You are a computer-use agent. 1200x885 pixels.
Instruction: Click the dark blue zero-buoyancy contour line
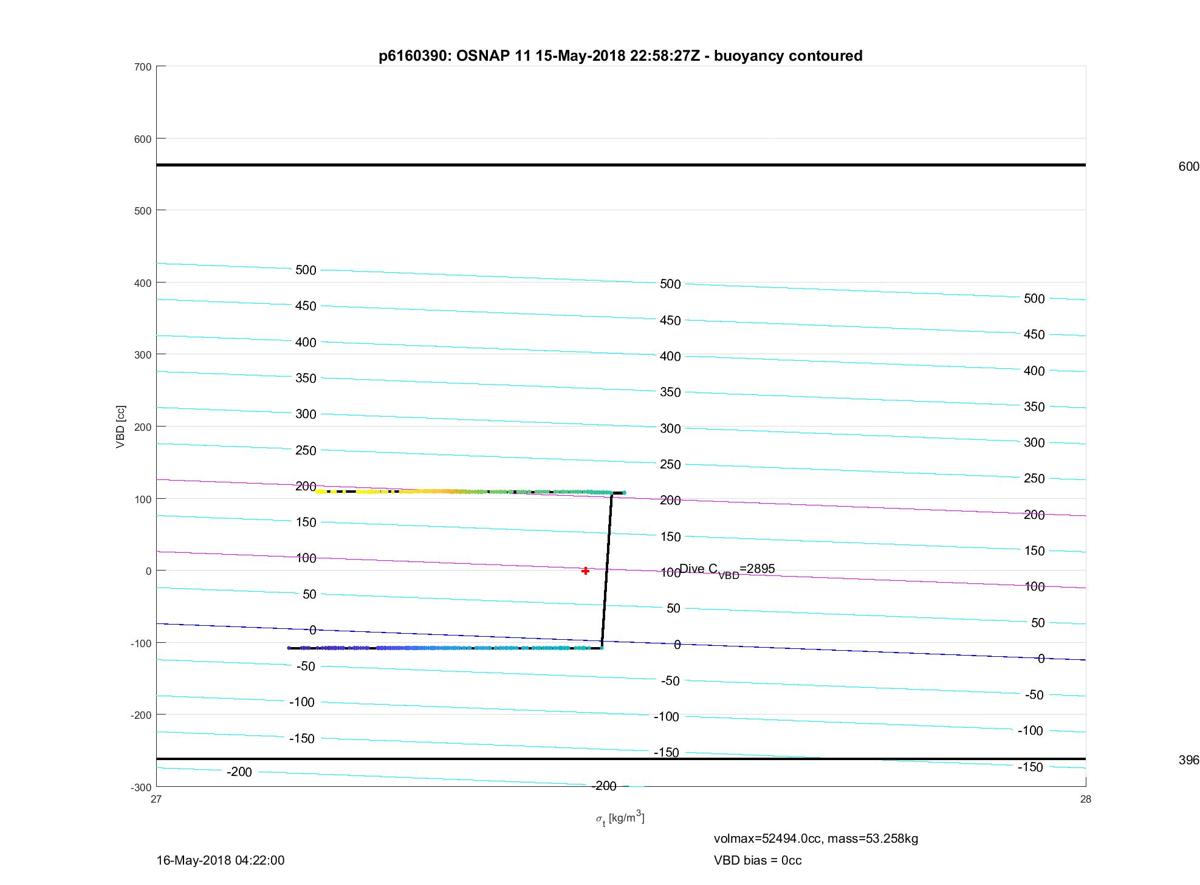pyautogui.click(x=621, y=642)
